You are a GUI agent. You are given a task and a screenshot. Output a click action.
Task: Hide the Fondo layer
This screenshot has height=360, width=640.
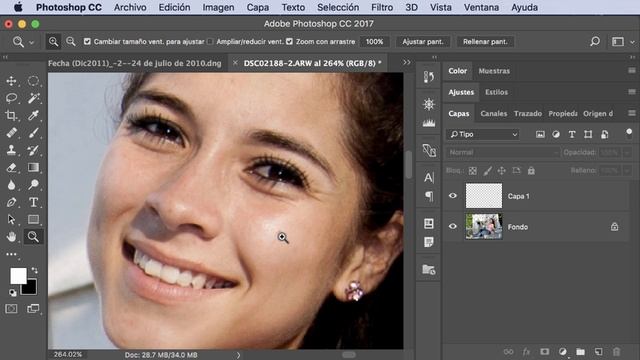click(453, 226)
